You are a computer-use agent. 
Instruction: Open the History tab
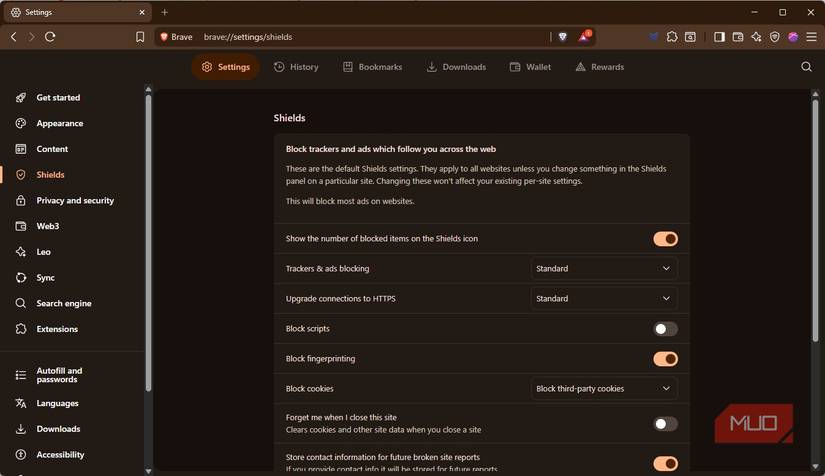tap(296, 67)
